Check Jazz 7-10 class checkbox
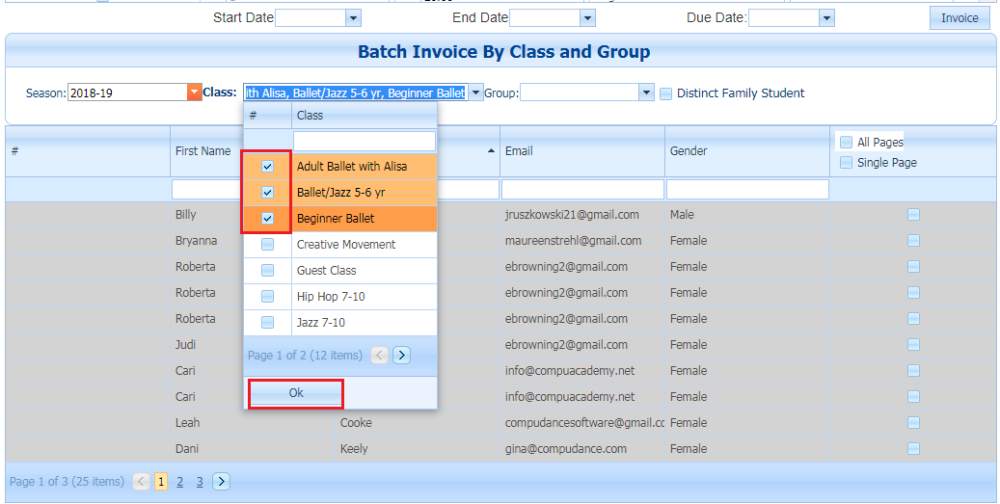The height and width of the screenshot is (504, 1000). (x=268, y=323)
